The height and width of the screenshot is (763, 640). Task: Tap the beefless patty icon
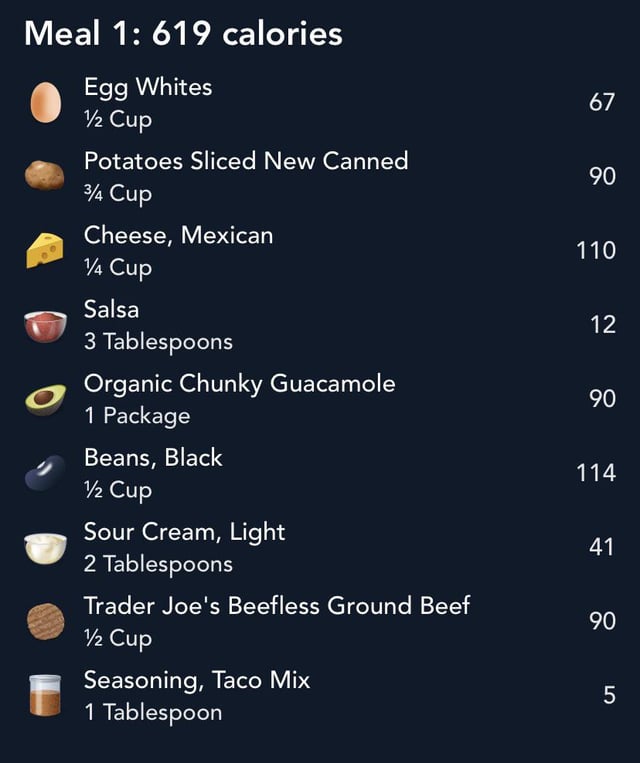pos(46,621)
